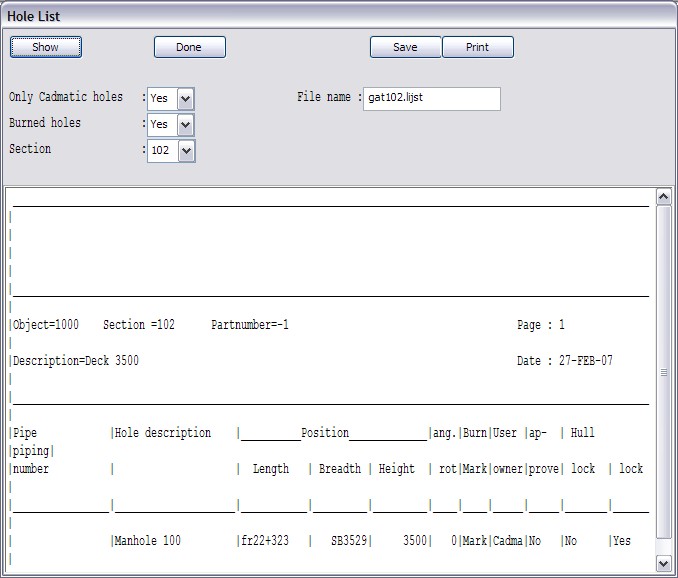Click the Show button

(45, 47)
